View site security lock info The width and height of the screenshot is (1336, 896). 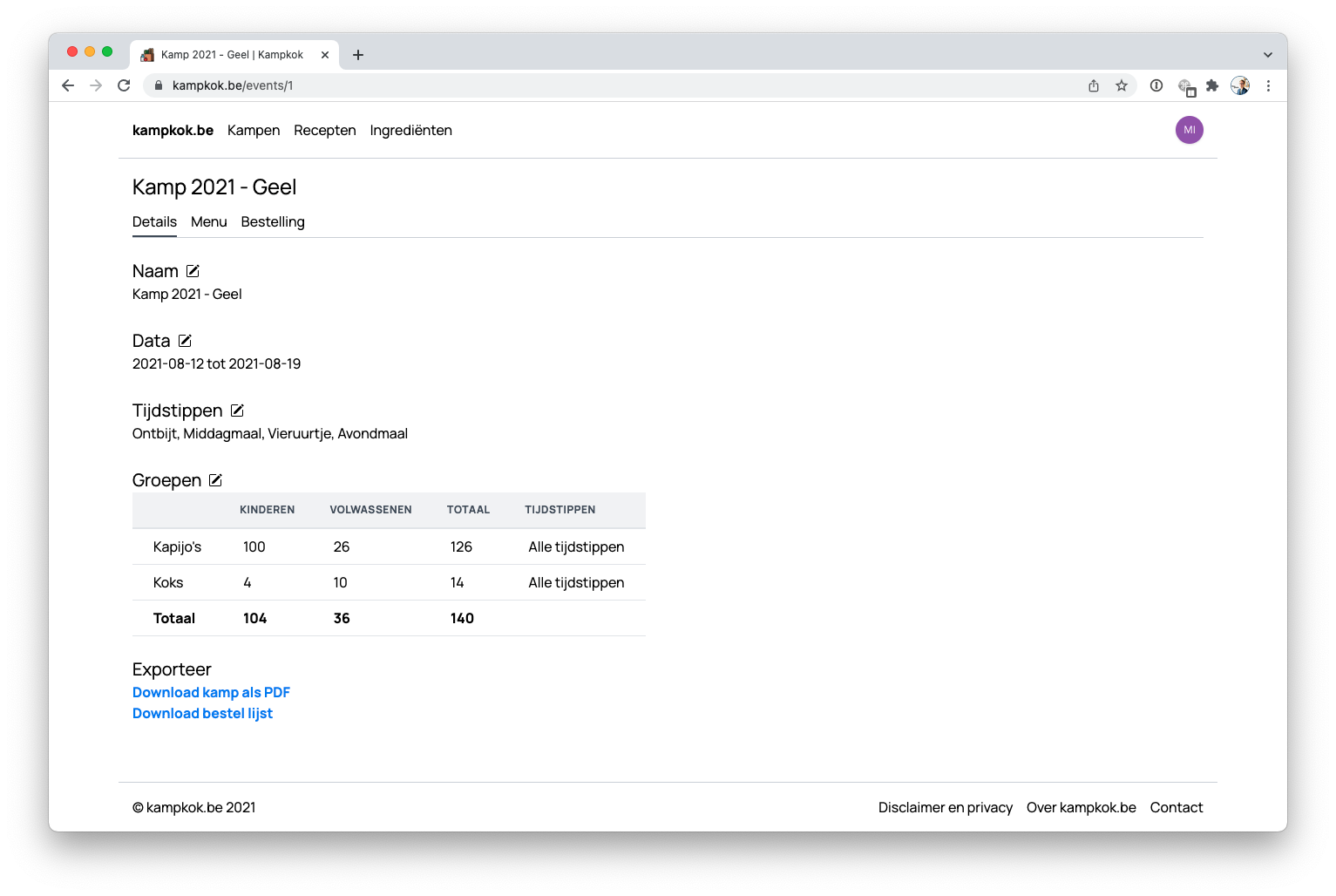tap(159, 85)
